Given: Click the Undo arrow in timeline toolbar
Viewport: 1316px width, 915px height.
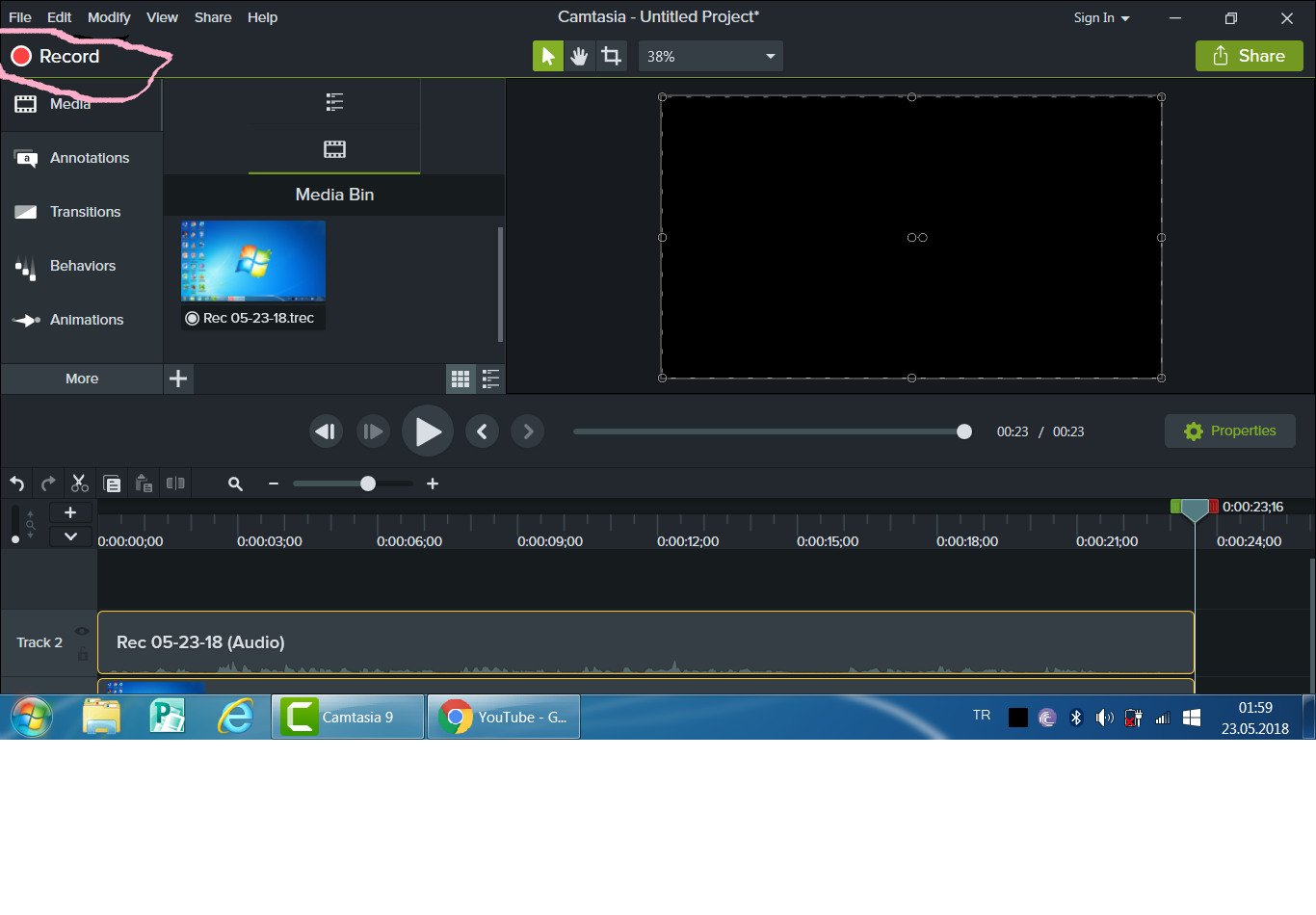Looking at the screenshot, I should tap(16, 484).
